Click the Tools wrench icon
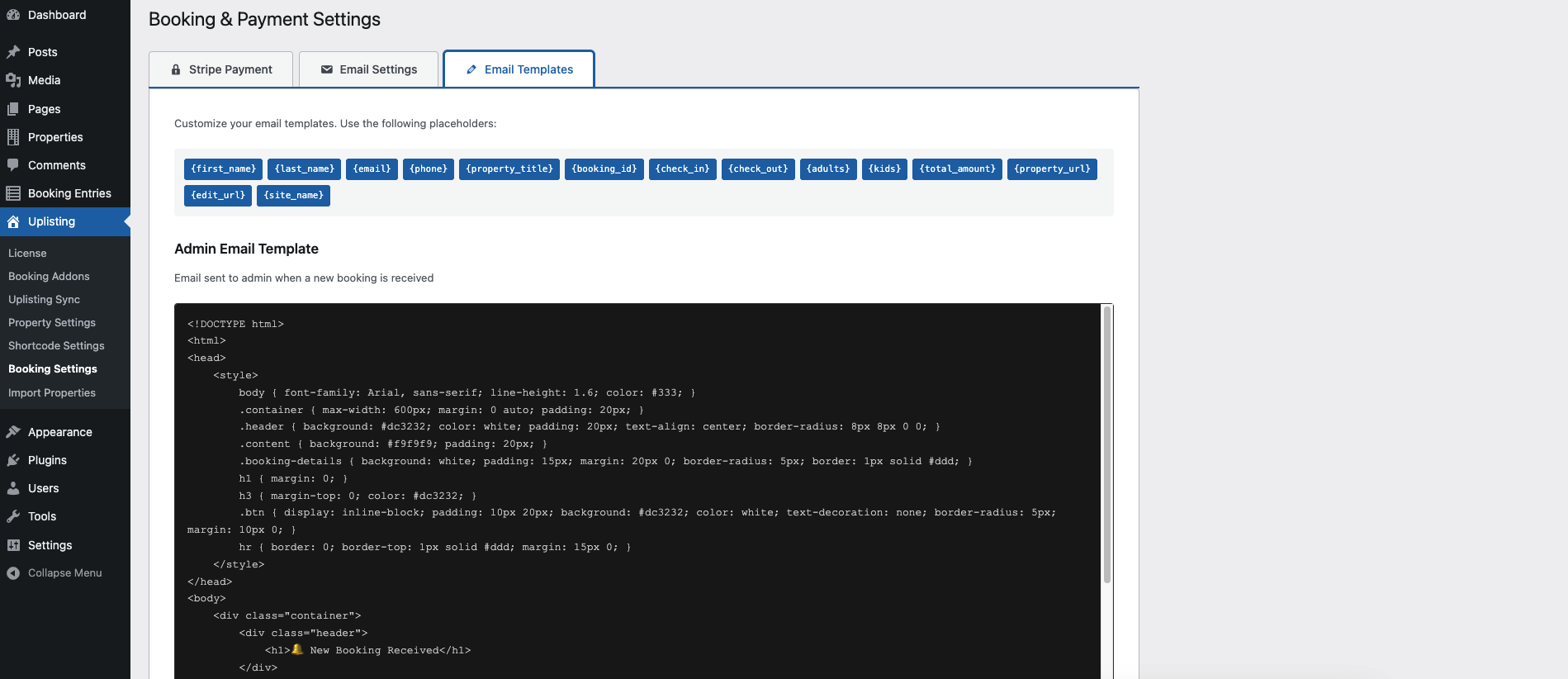The width and height of the screenshot is (1568, 679). (13, 516)
